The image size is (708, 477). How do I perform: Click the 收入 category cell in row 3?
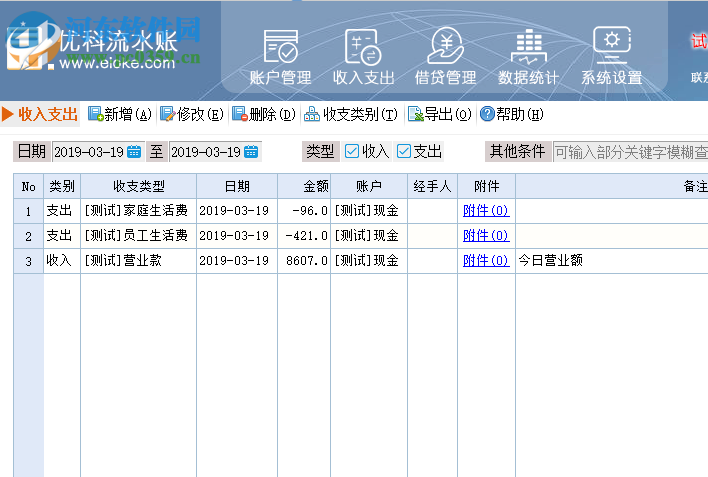(x=62, y=261)
